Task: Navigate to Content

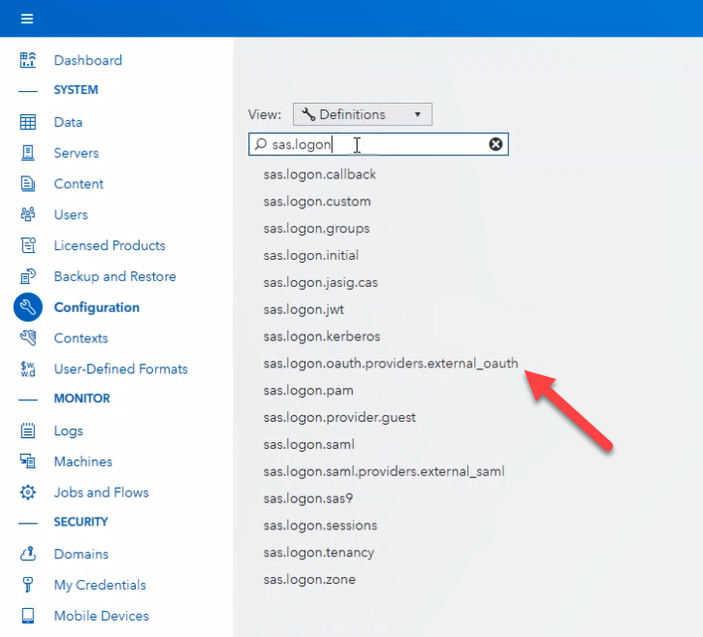Action: tap(78, 184)
